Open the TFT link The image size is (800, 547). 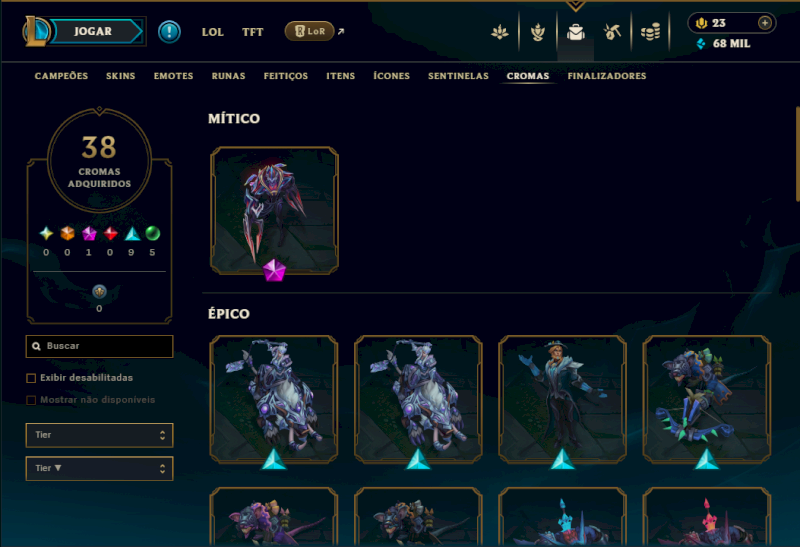pos(253,32)
